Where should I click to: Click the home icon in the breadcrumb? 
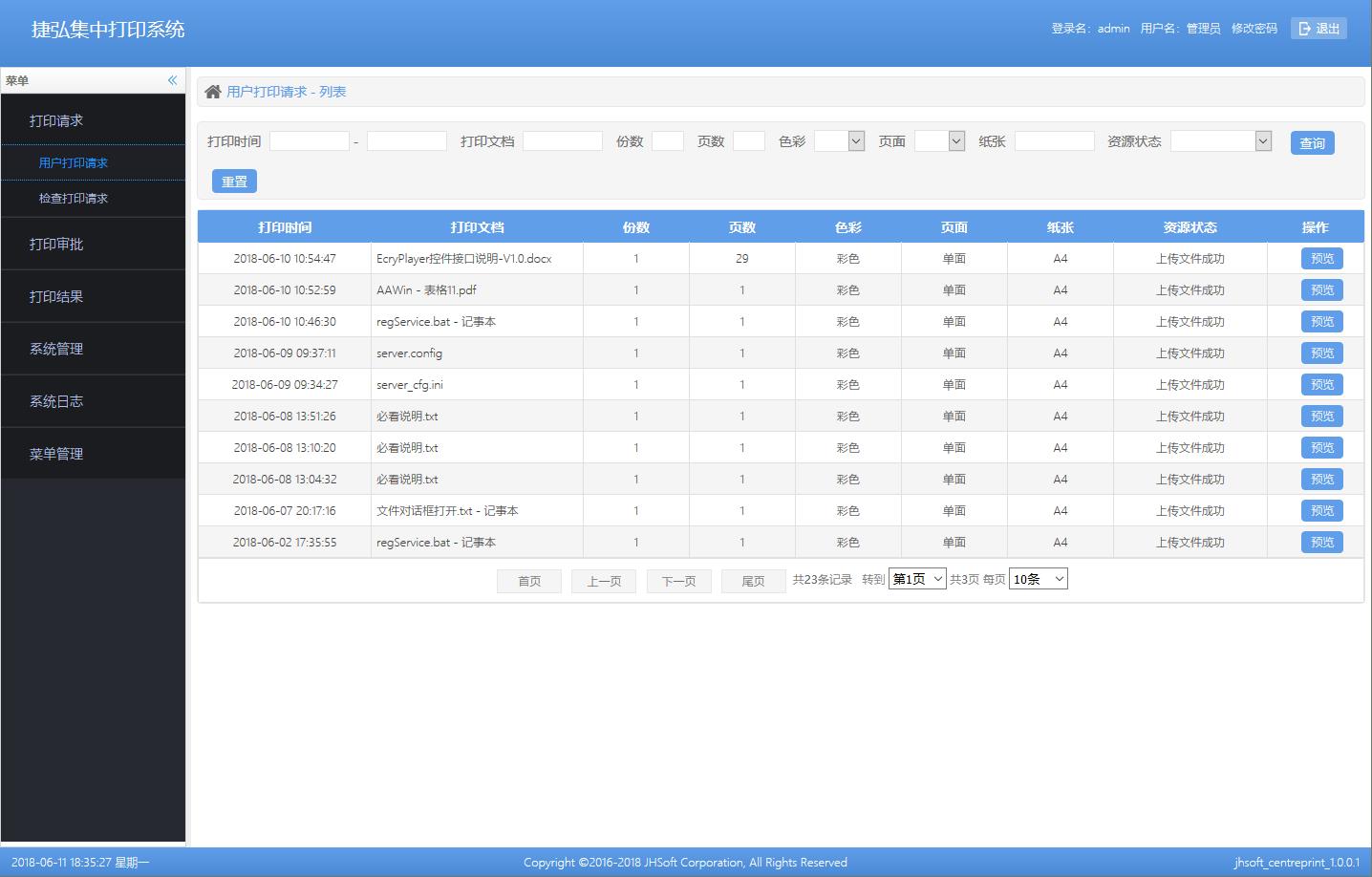tap(212, 92)
